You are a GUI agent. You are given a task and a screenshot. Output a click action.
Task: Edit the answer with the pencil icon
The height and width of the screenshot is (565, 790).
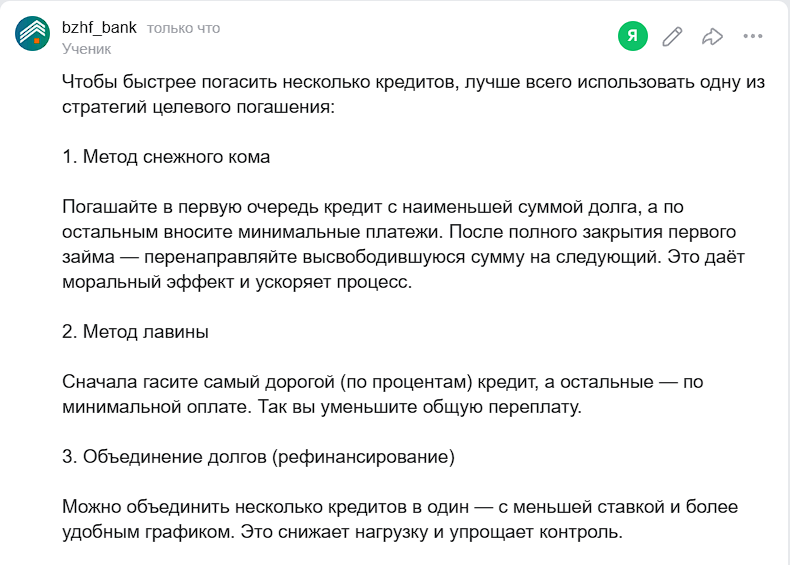pyautogui.click(x=673, y=37)
